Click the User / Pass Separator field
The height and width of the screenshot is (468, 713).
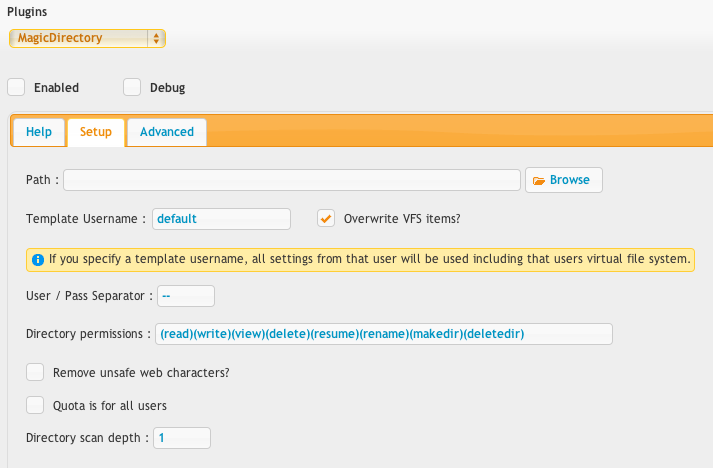click(x=186, y=296)
